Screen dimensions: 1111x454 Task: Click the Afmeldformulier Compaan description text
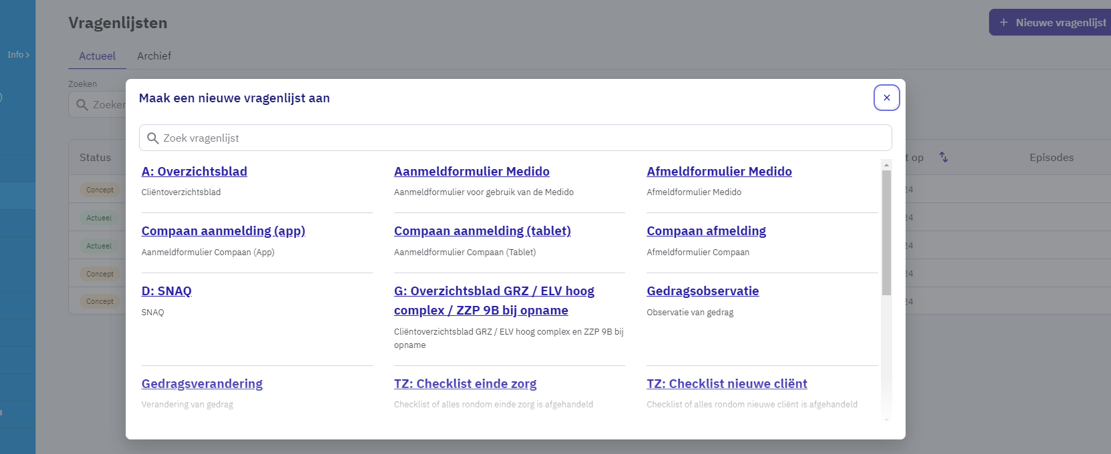click(698, 252)
